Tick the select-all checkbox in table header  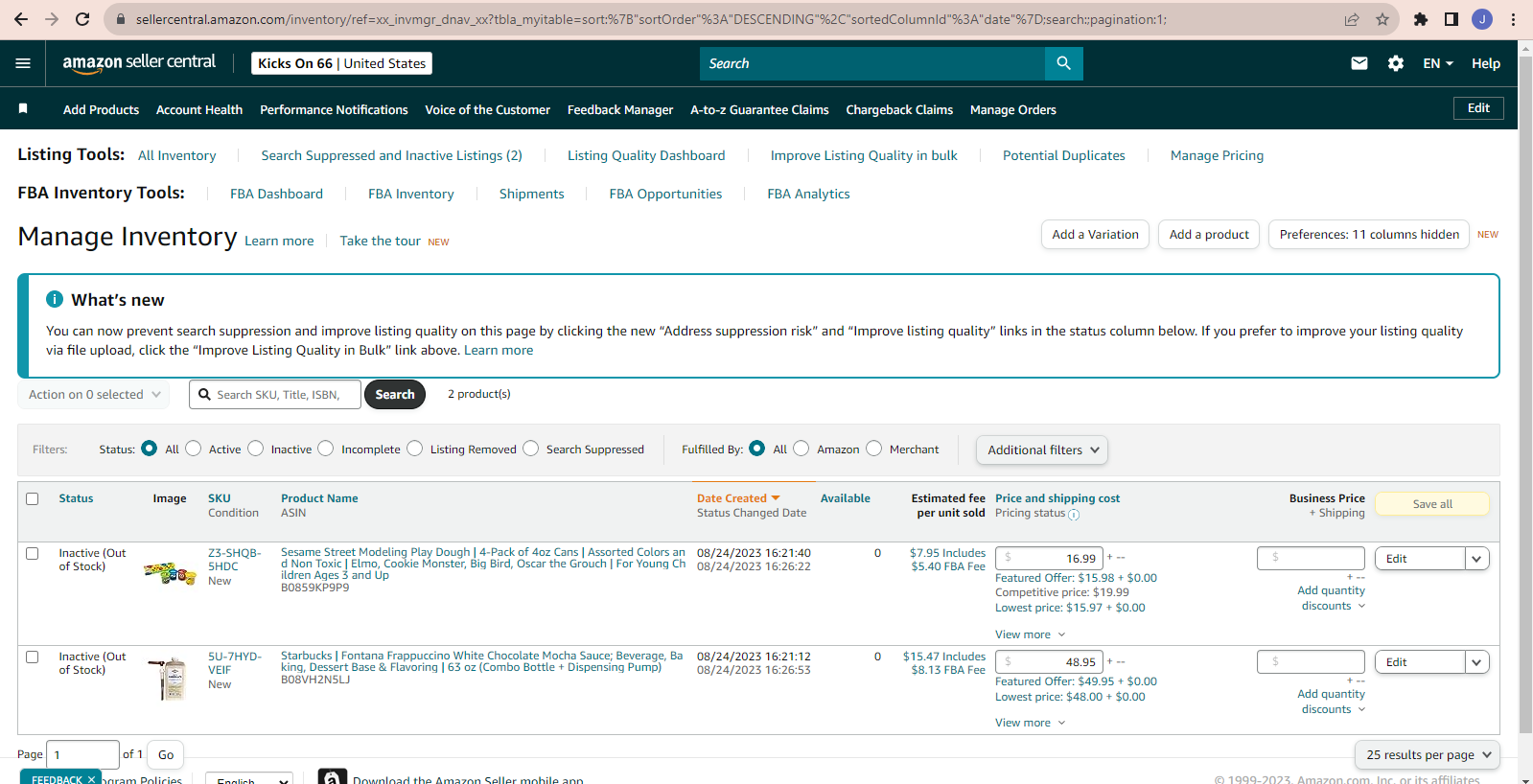[x=33, y=499]
